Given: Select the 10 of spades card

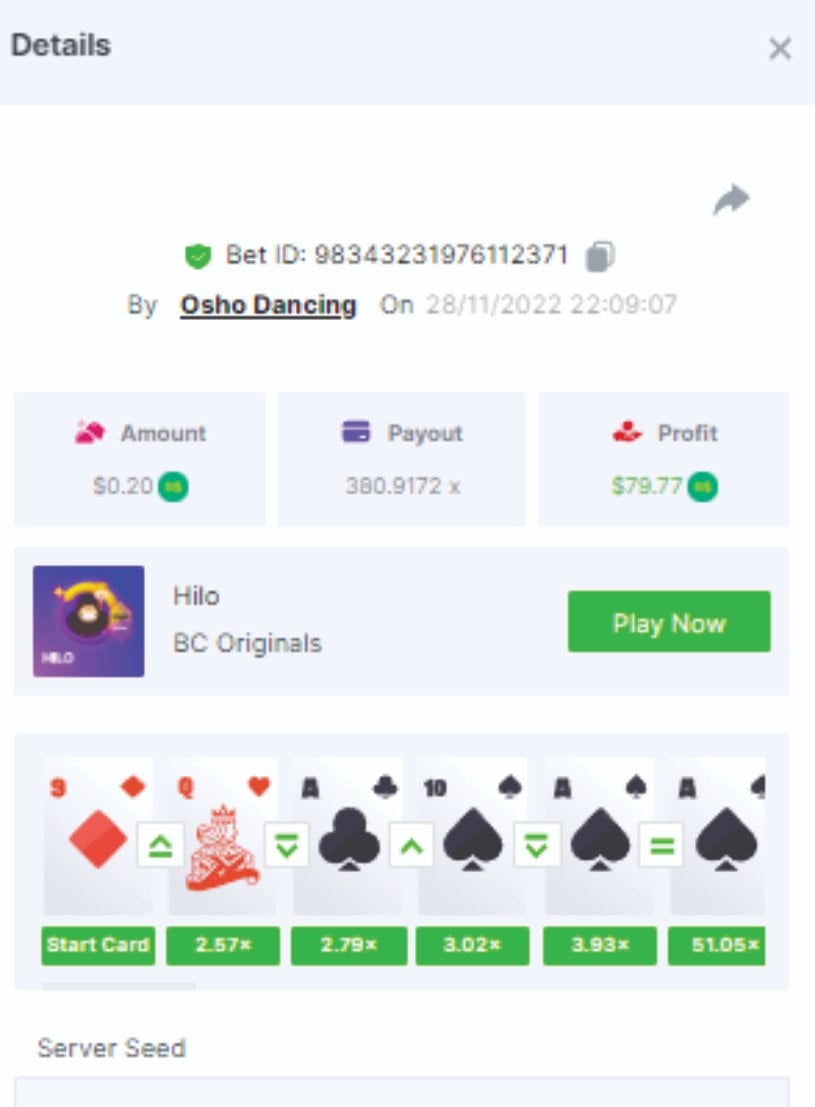Looking at the screenshot, I should click(x=472, y=836).
